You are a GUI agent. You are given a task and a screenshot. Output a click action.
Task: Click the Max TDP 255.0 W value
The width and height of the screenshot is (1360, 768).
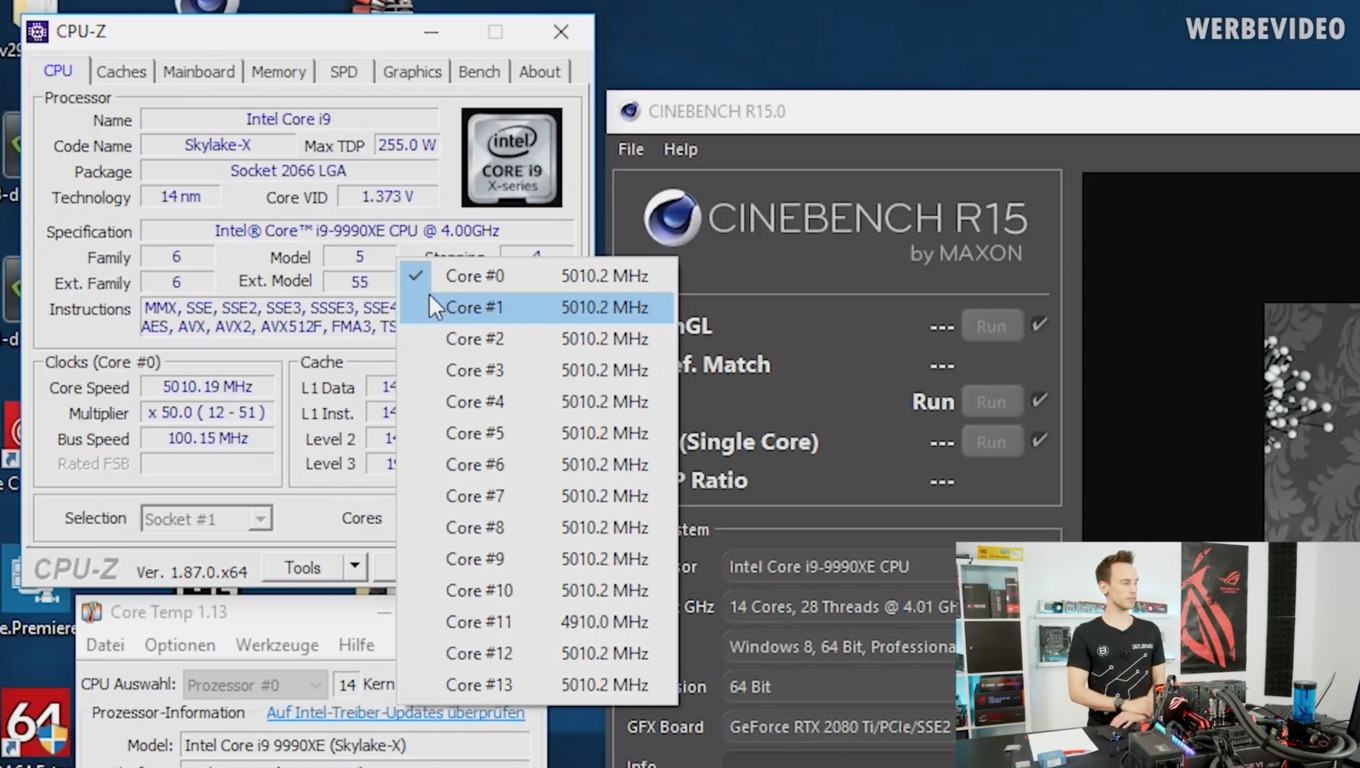[x=406, y=145]
